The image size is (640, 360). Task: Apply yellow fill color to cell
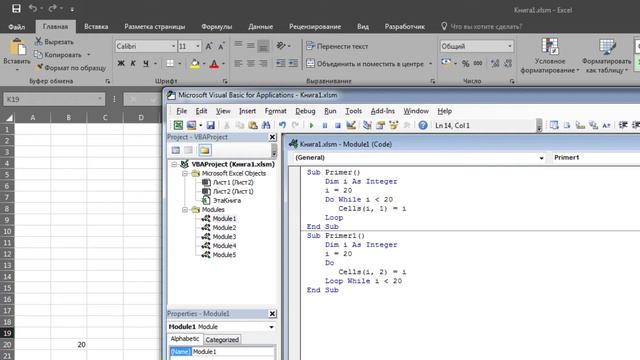[x=195, y=64]
